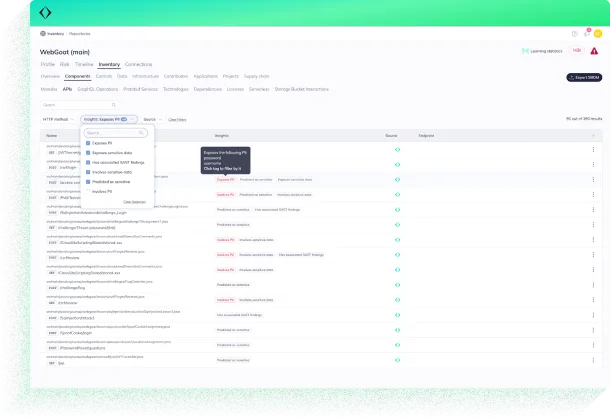
Task: Open kebab menu for /challenge/flag row
Action: 593,285
